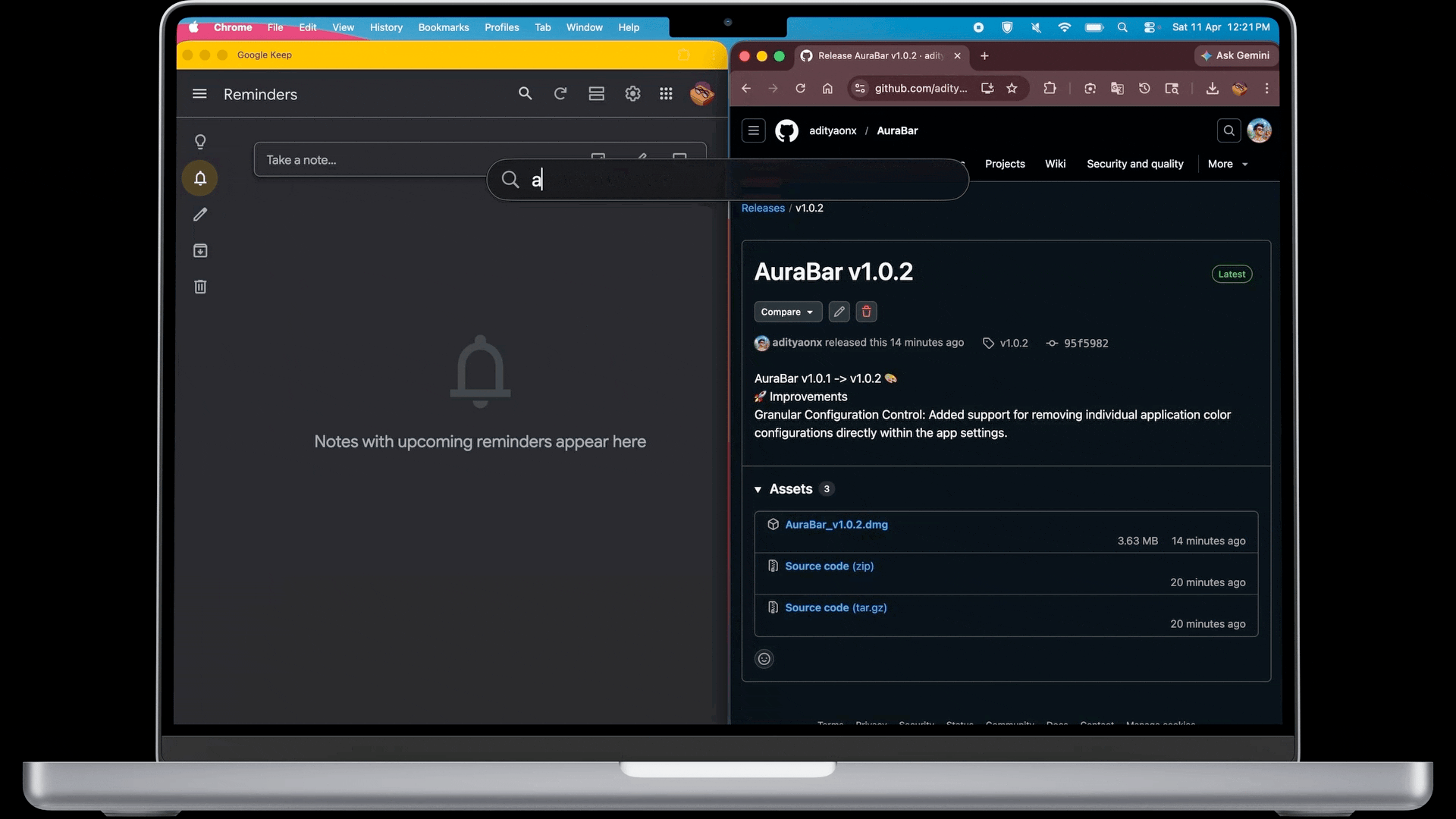The width and height of the screenshot is (1456, 819).
Task: Switch Keep to list view
Action: (x=597, y=94)
